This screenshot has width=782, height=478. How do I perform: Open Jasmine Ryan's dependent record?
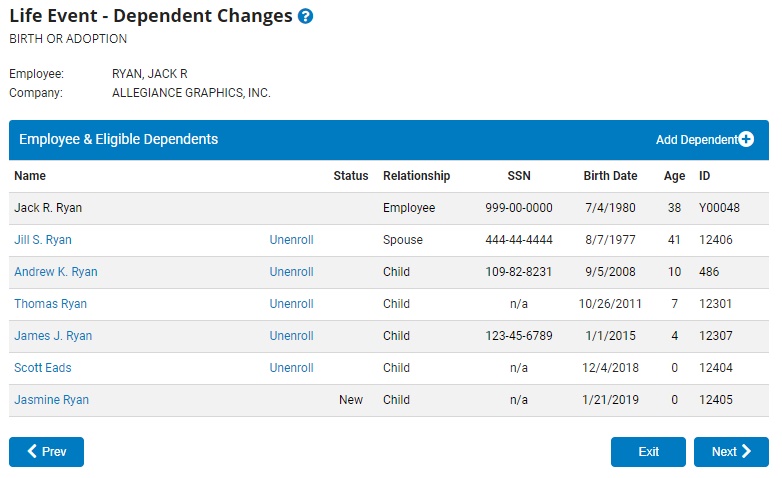point(51,400)
